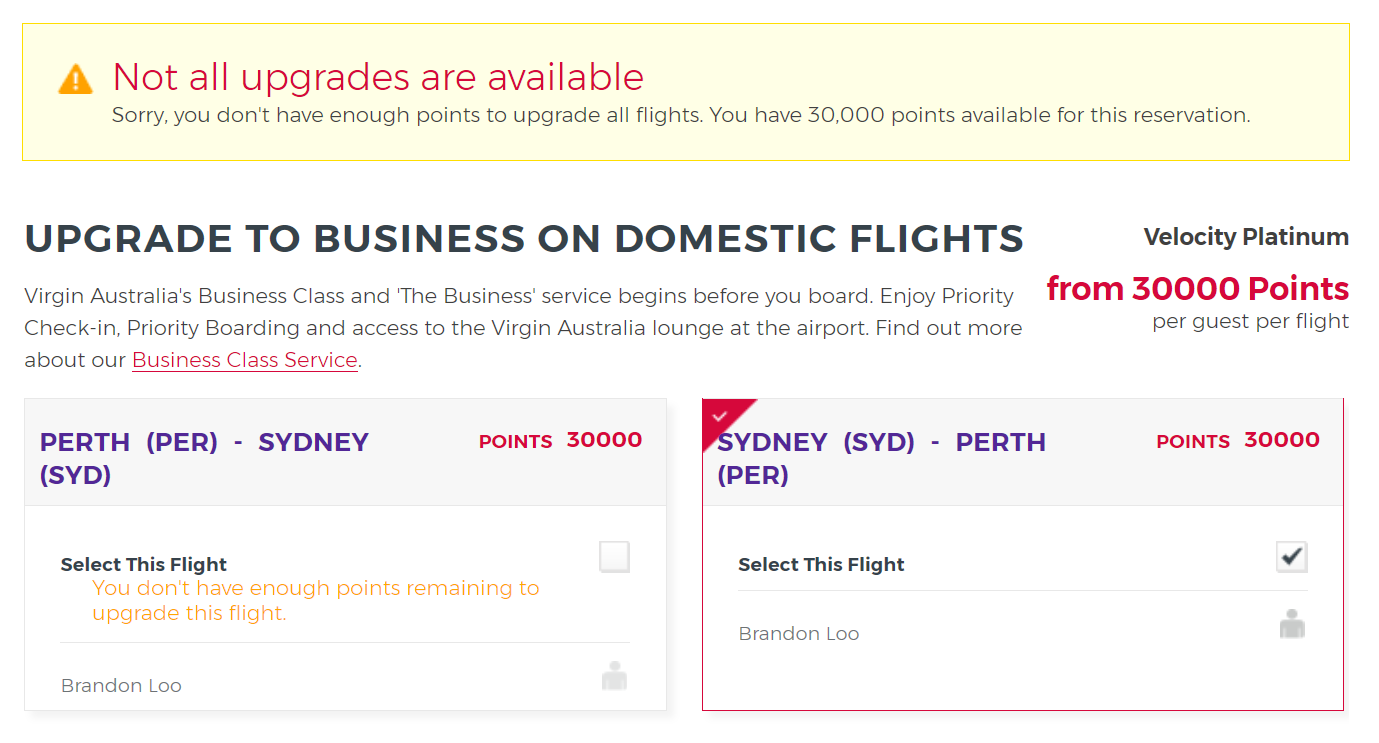
Task: Click "Select This Flight" label in Sydney-Perth card
Action: click(x=821, y=565)
